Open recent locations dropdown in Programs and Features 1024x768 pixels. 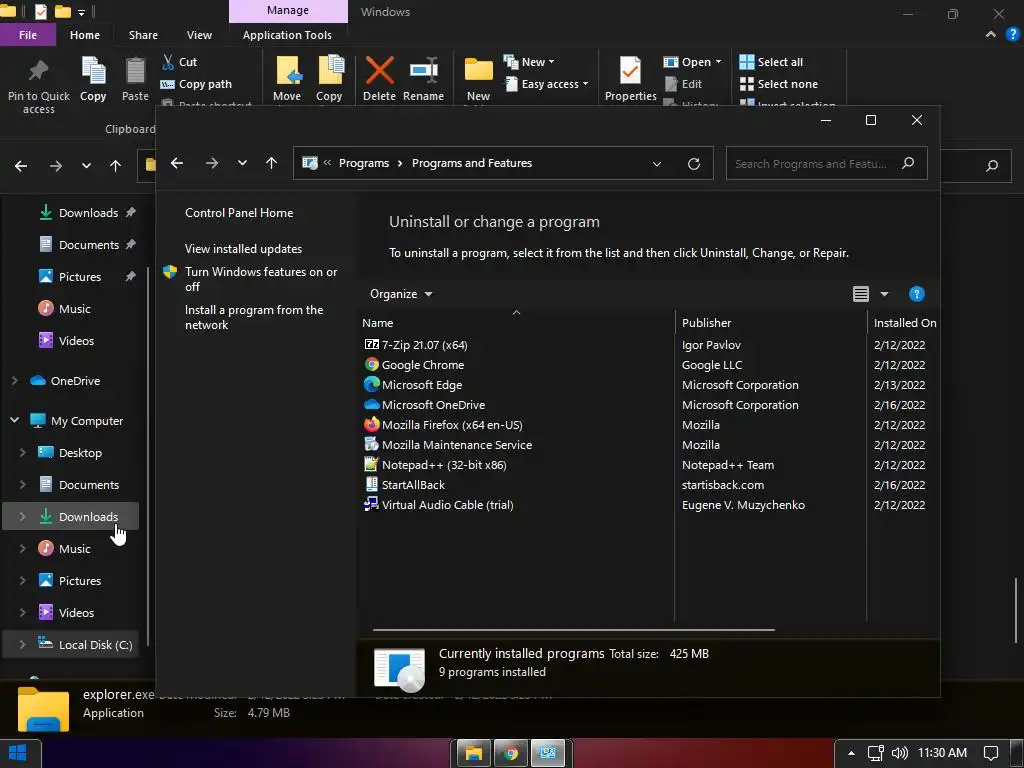[x=242, y=163]
